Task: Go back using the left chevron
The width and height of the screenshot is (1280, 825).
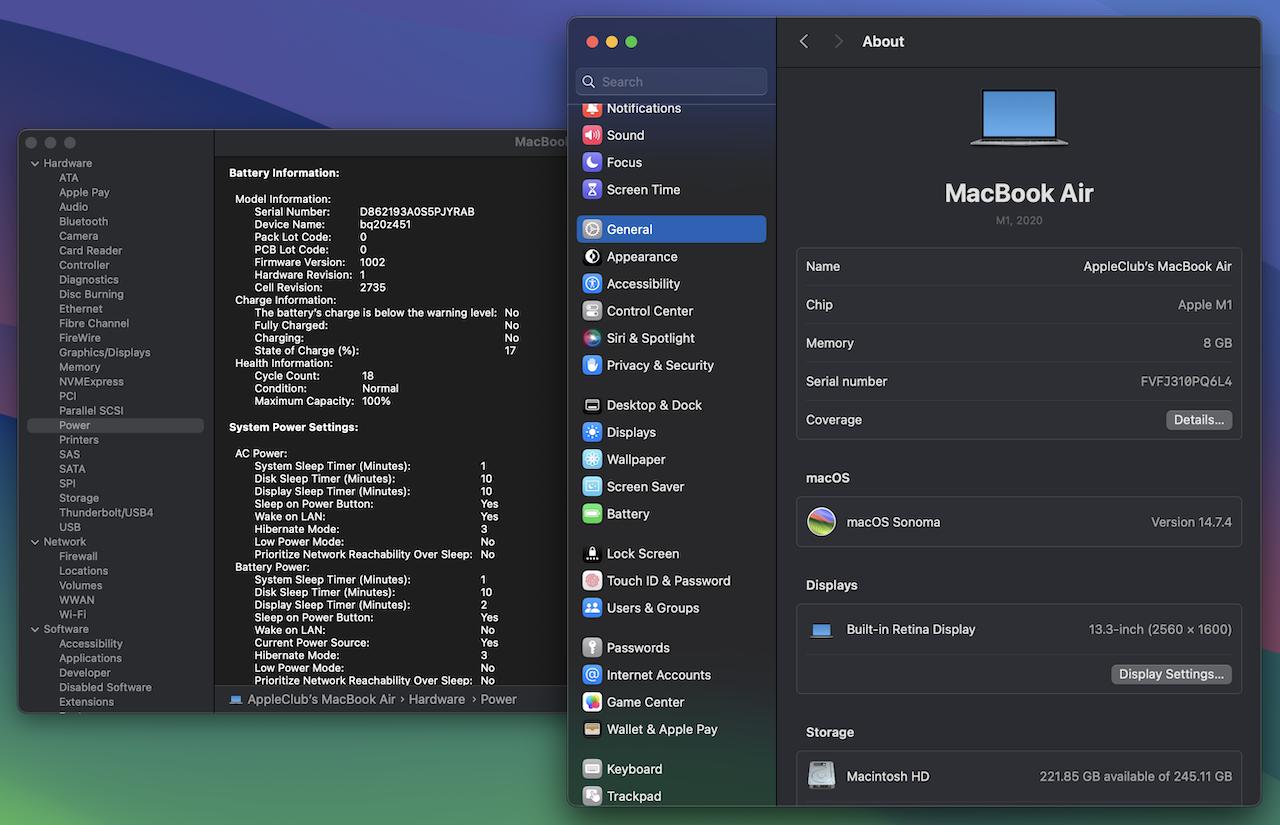Action: pos(804,41)
